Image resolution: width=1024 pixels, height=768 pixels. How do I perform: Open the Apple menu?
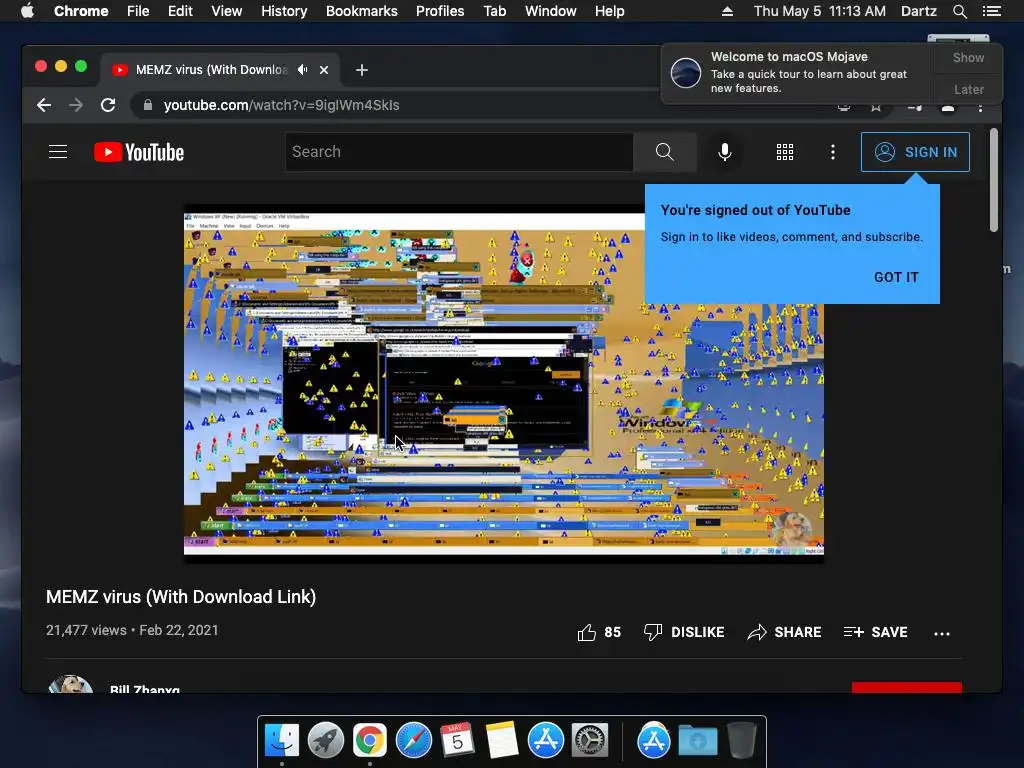pos(27,11)
